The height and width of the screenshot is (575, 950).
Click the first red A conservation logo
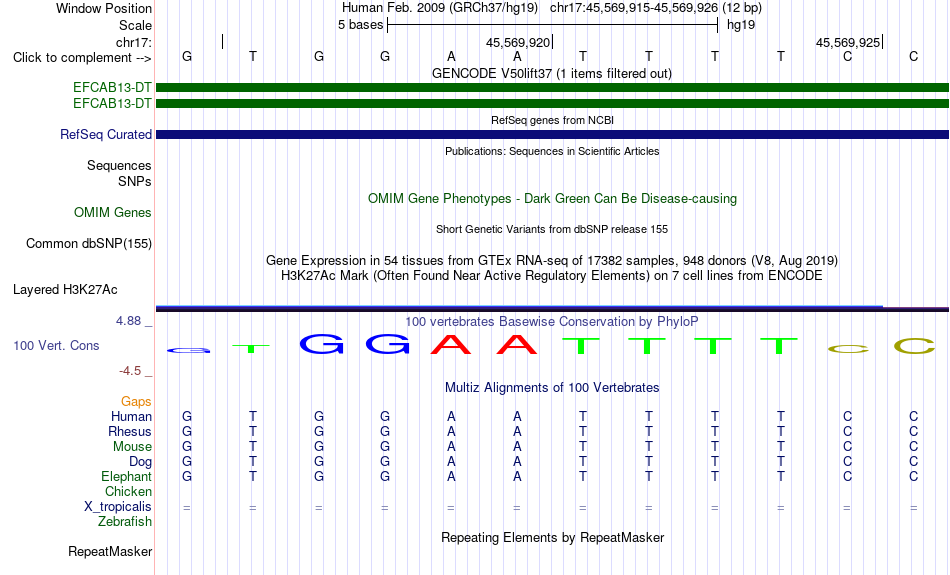451,344
